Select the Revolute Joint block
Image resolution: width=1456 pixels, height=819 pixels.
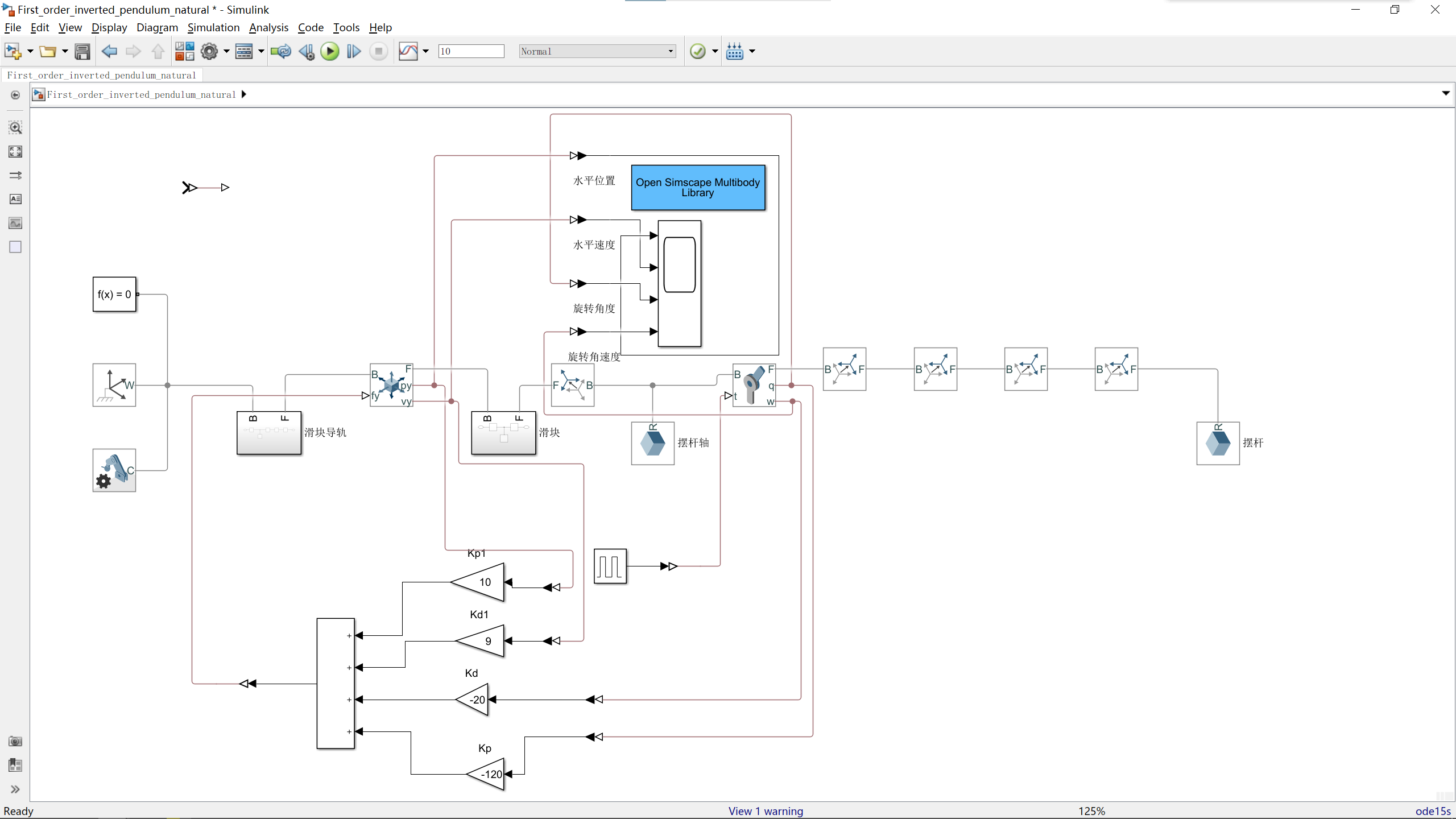tap(754, 385)
